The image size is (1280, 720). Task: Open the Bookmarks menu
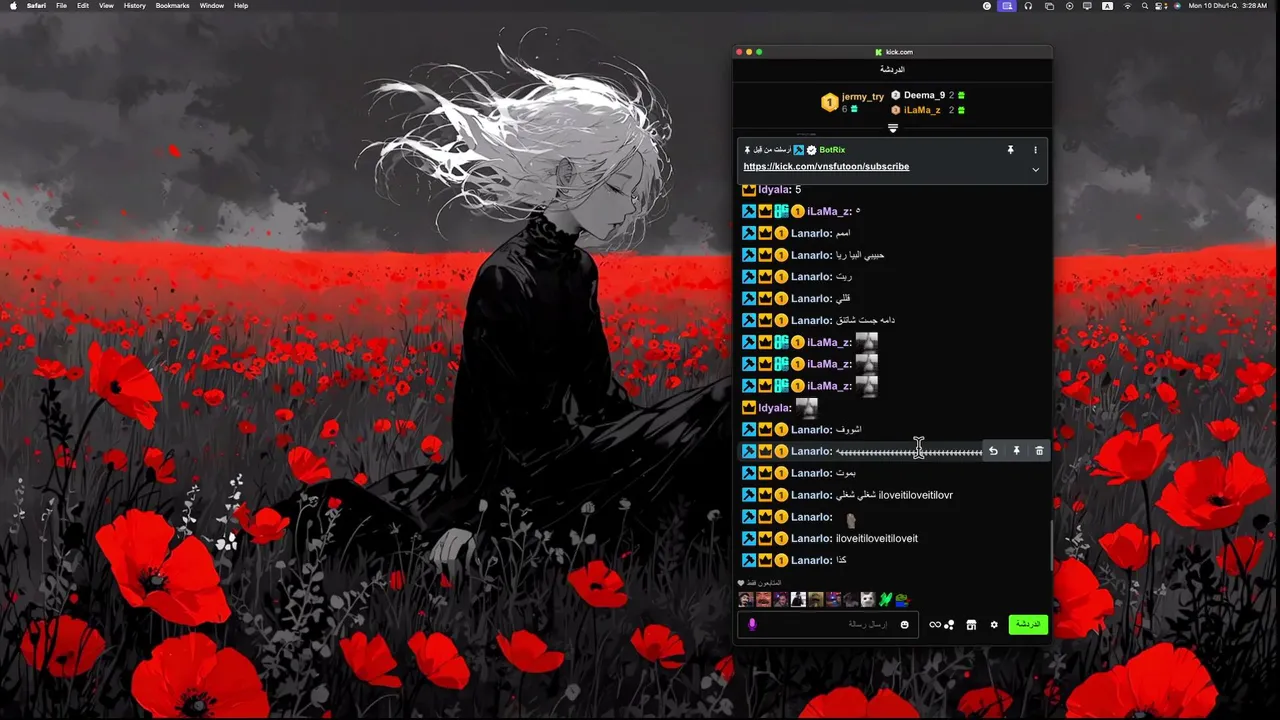(172, 6)
